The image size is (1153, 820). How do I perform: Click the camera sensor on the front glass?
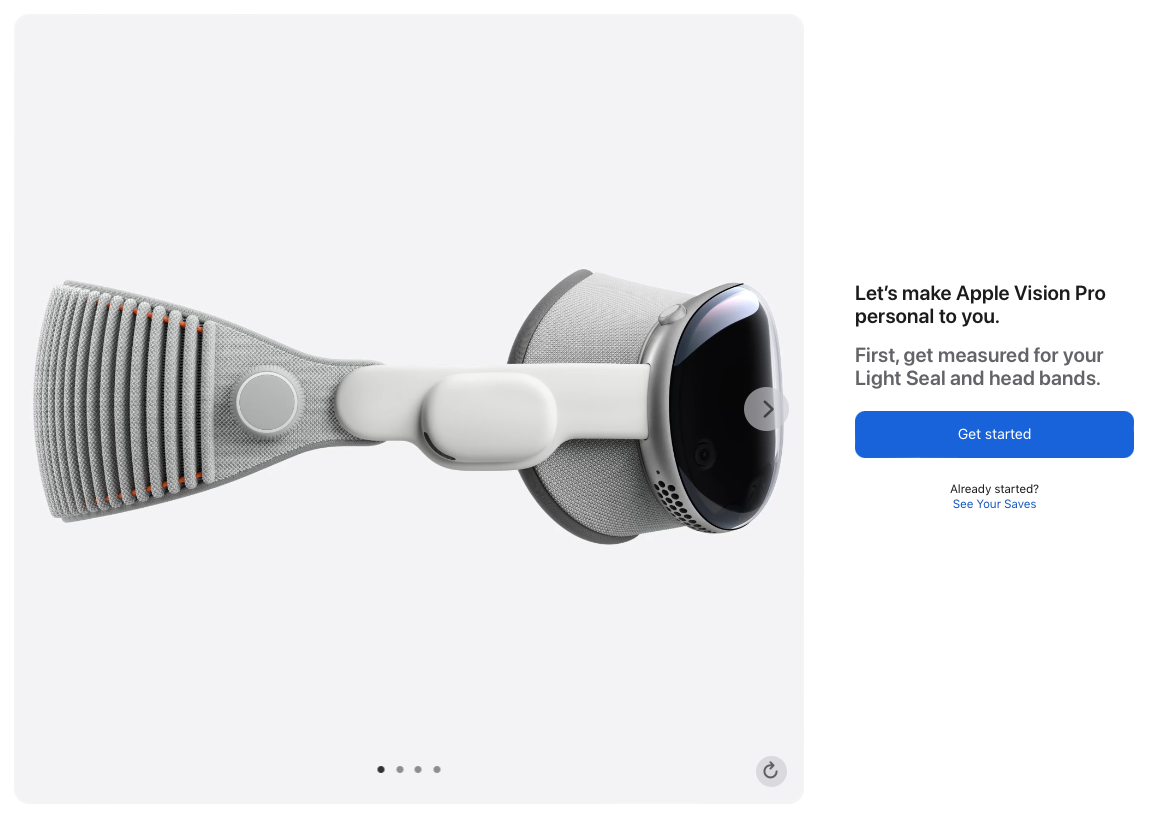coord(704,456)
